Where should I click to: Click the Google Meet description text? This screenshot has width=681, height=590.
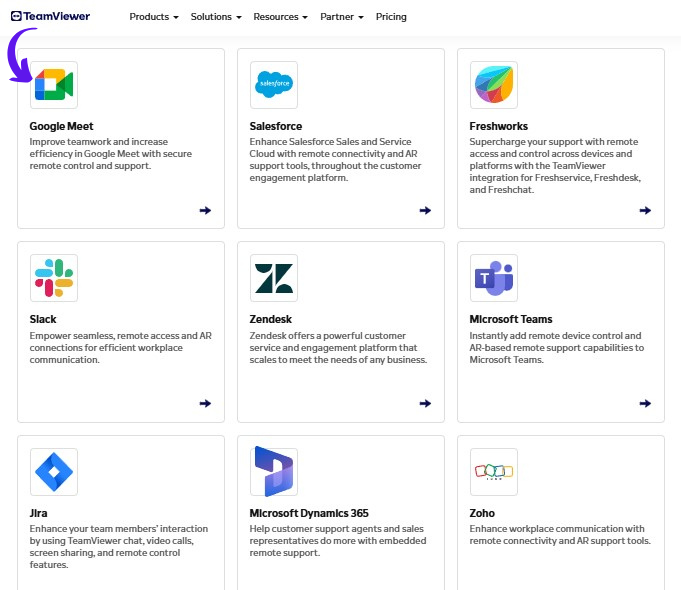[x=111, y=154]
